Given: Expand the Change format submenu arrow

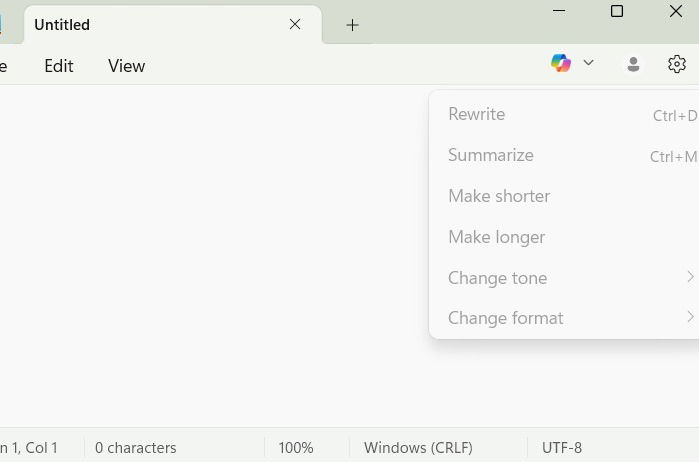Looking at the screenshot, I should point(690,317).
